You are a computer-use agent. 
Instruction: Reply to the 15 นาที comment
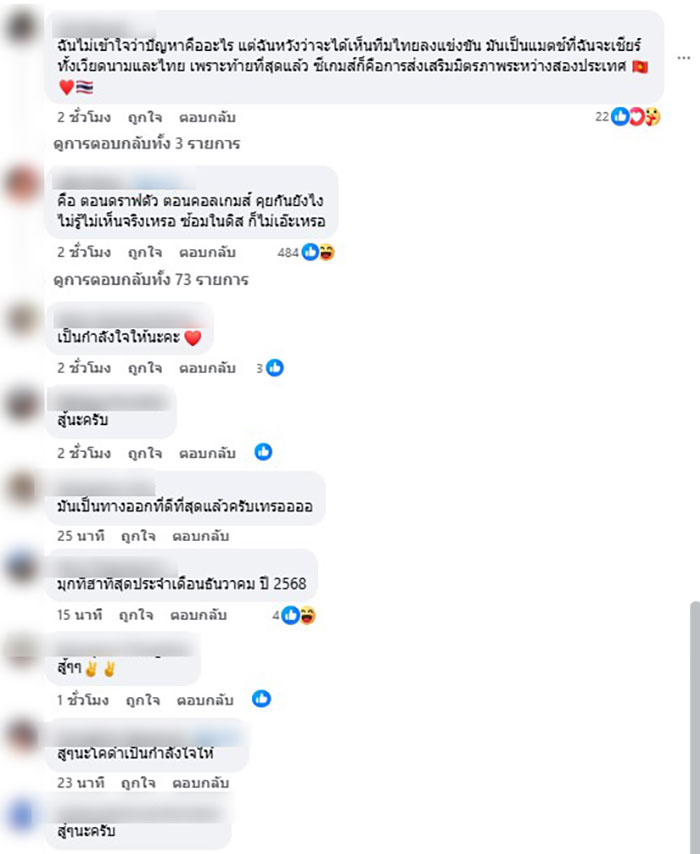click(x=198, y=615)
